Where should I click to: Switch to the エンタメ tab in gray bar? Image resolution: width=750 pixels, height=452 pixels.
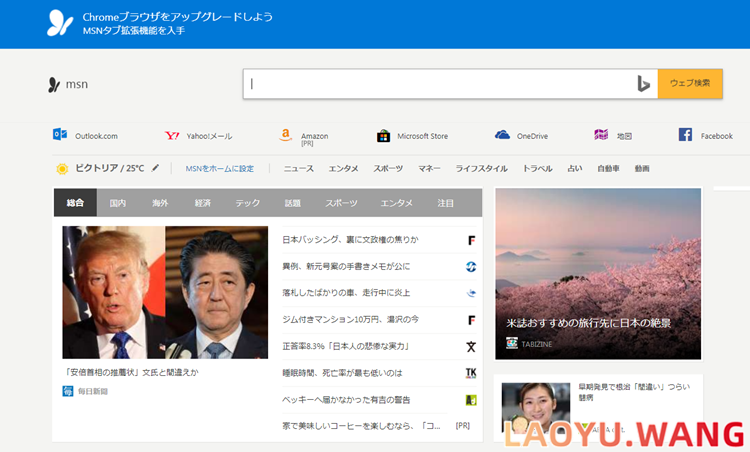click(397, 203)
